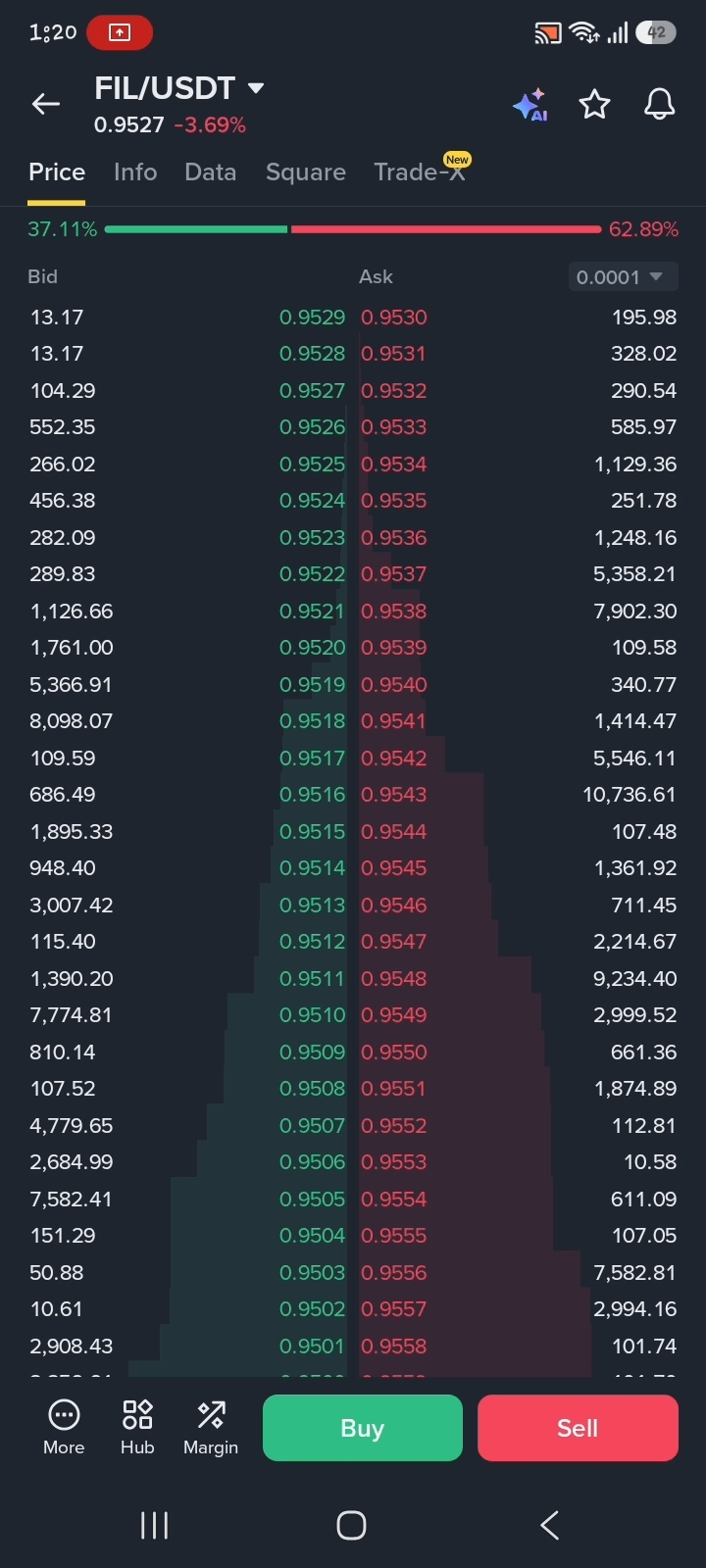This screenshot has width=706, height=1568.
Task: Open the Square tab
Action: tap(306, 172)
